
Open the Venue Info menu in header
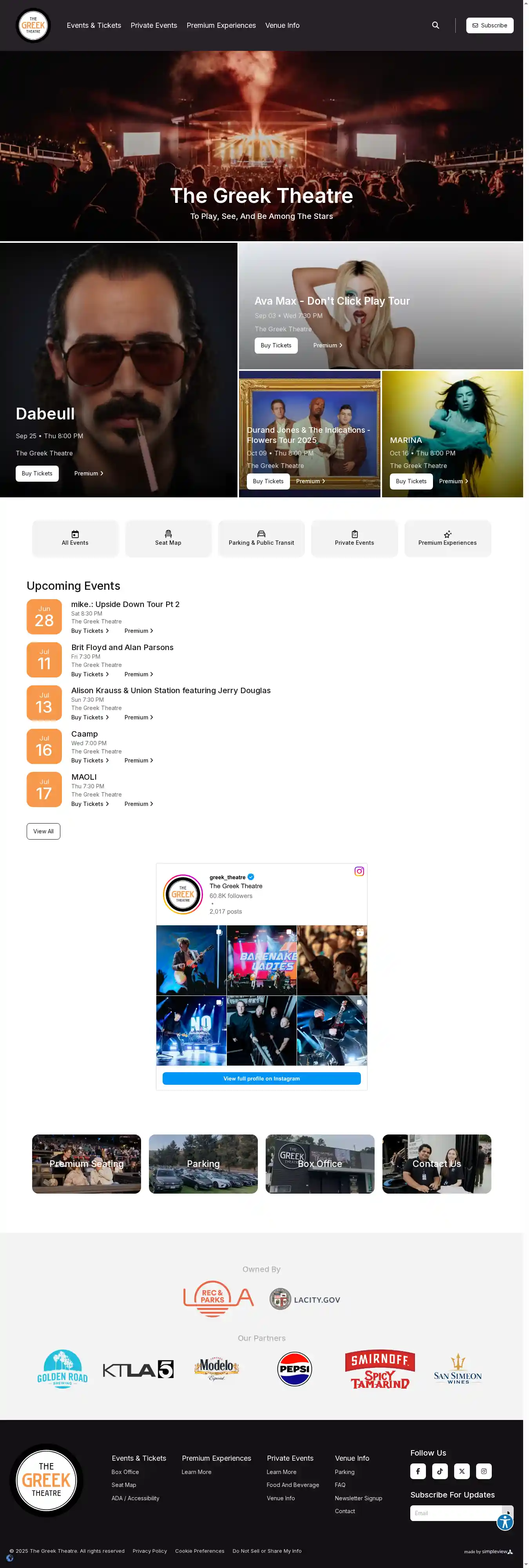click(x=283, y=25)
